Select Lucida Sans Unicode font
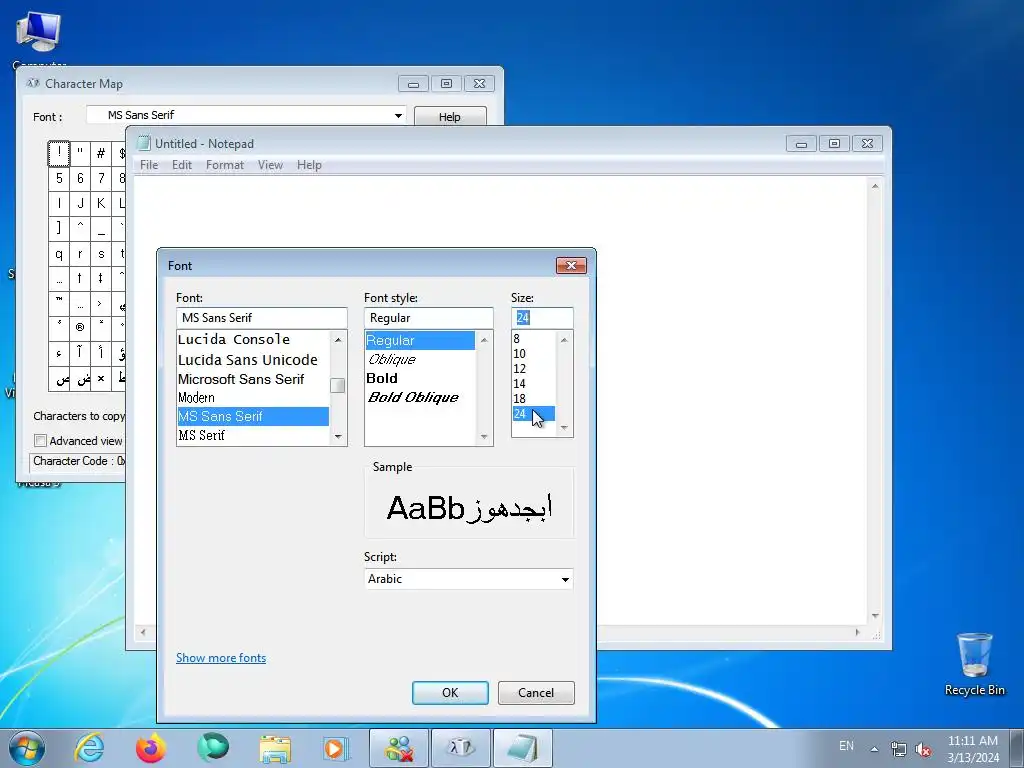Screen dimensions: 1024x768 pyautogui.click(x=253, y=360)
